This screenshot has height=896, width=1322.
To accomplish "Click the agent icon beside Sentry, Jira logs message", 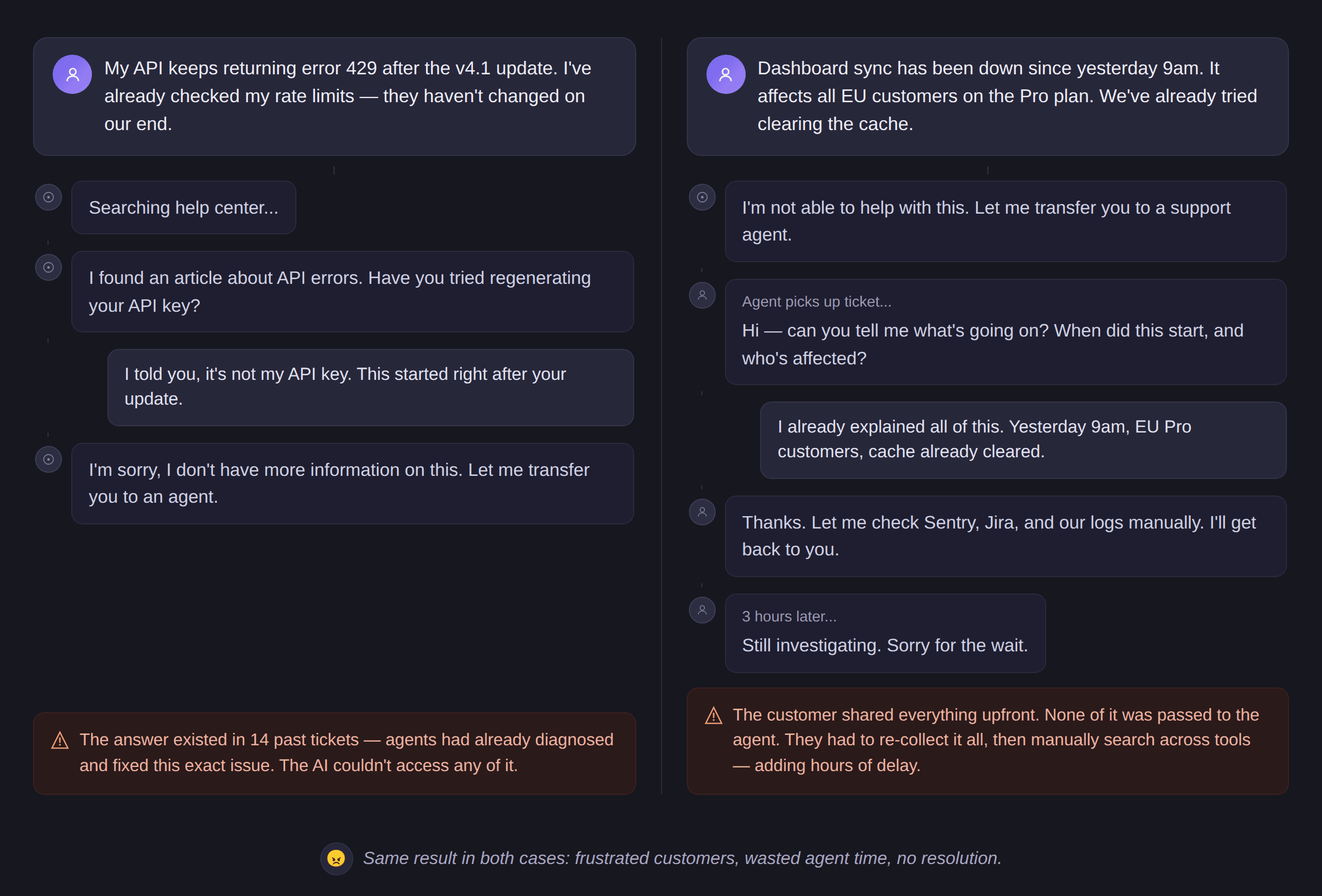I will (x=702, y=512).
